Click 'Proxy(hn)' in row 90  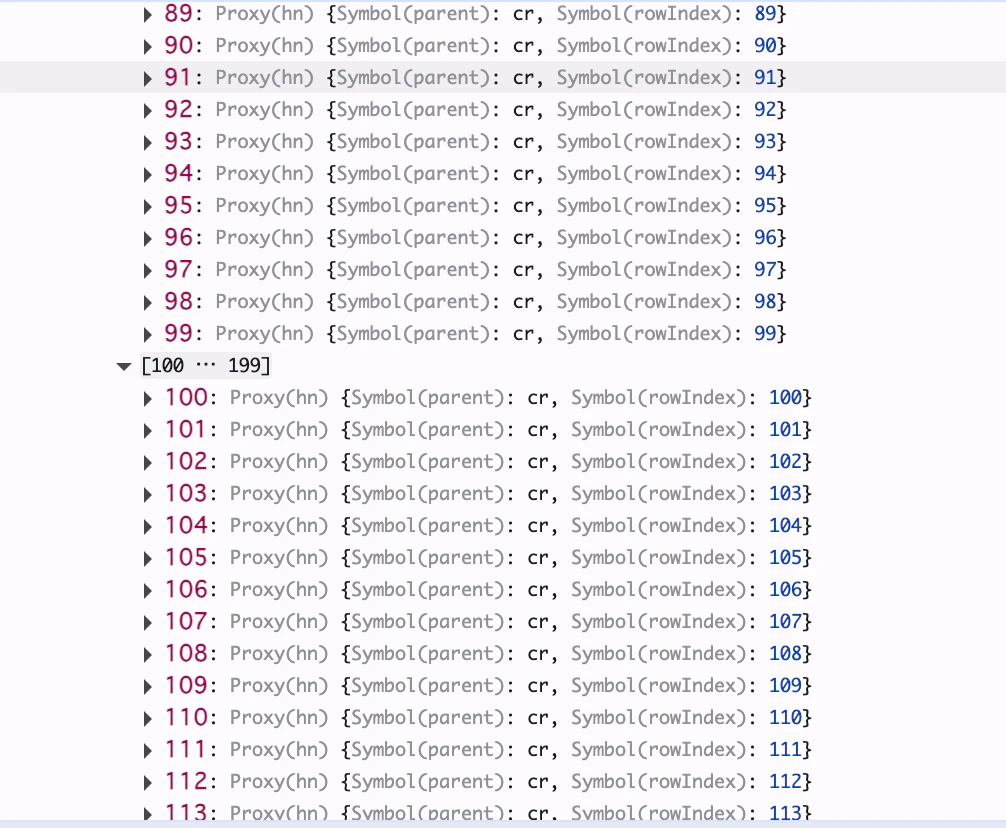264,46
